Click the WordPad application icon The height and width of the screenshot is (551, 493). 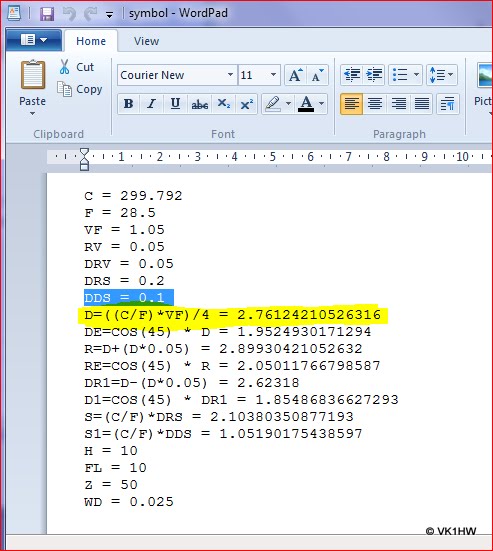[x=14, y=13]
